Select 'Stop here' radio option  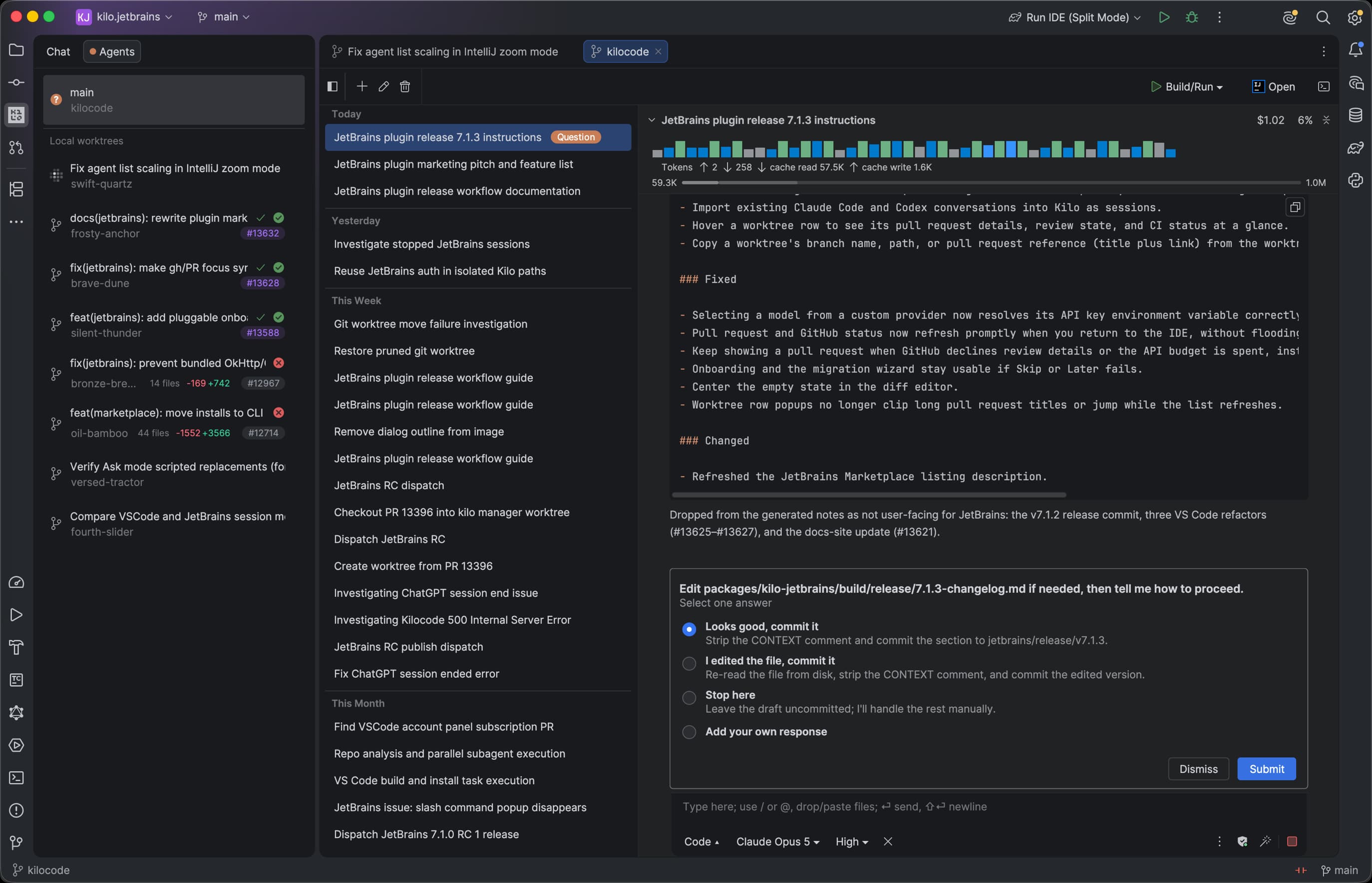(x=689, y=698)
